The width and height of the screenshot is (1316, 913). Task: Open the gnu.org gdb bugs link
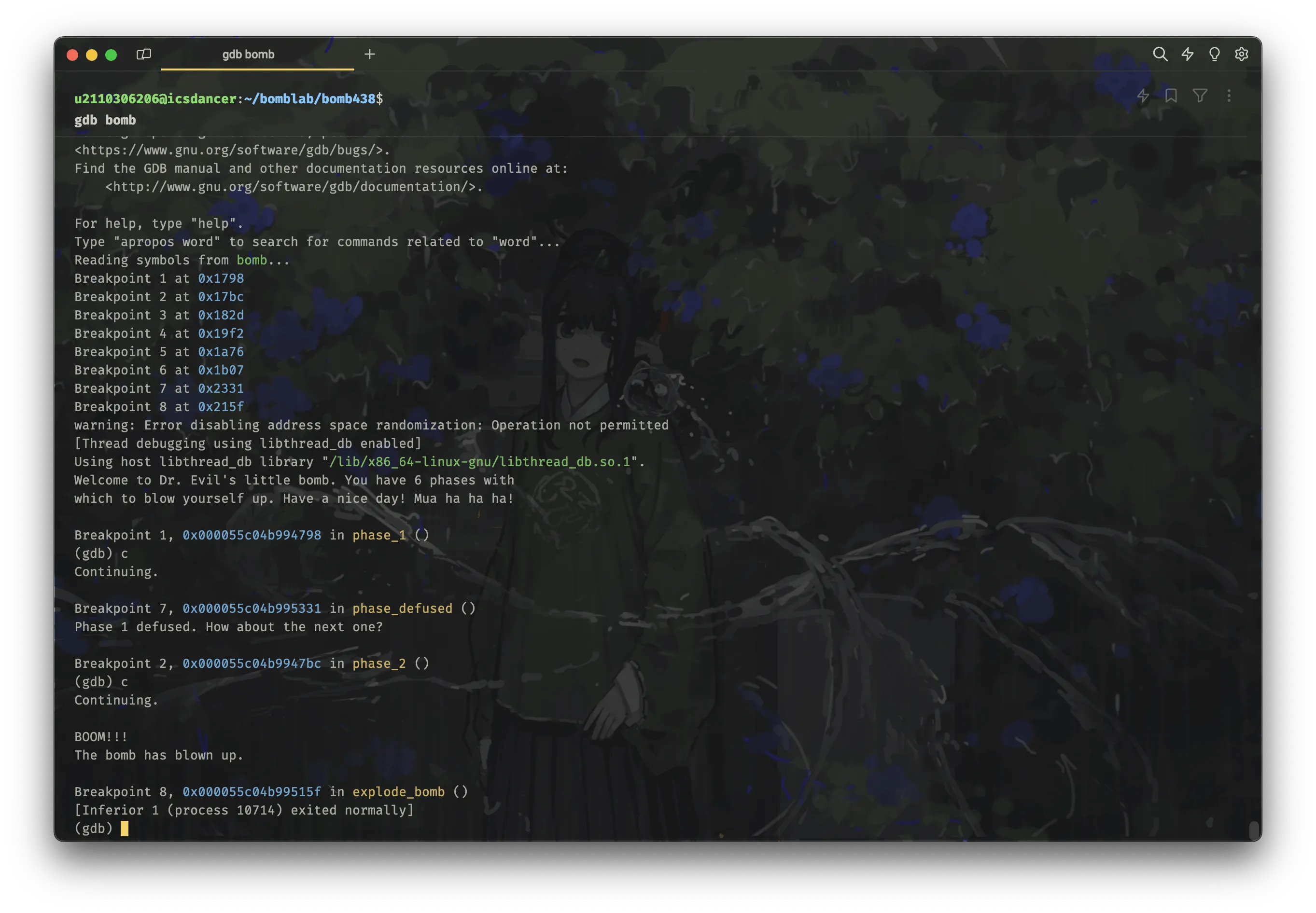coord(232,151)
